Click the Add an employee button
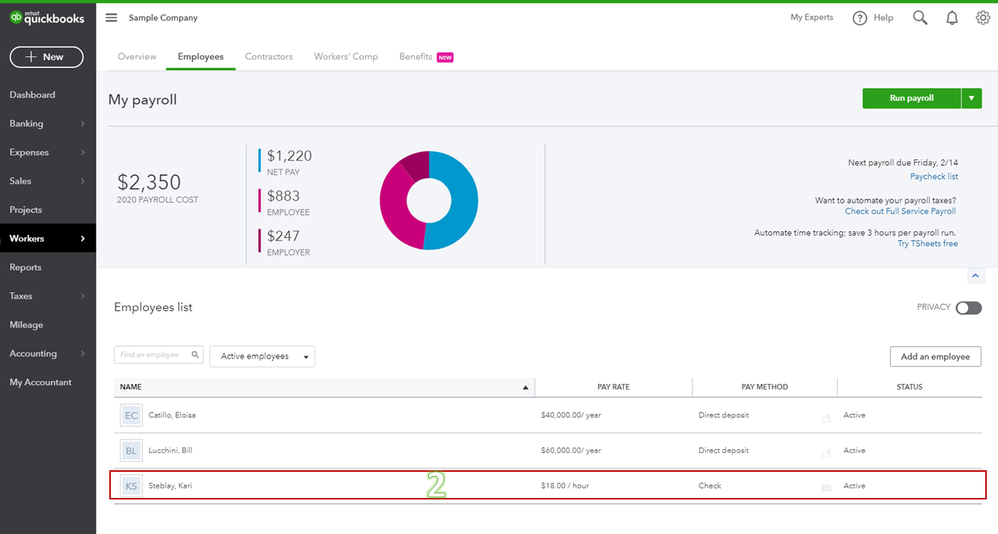Viewport: 998px width, 534px height. [x=935, y=356]
